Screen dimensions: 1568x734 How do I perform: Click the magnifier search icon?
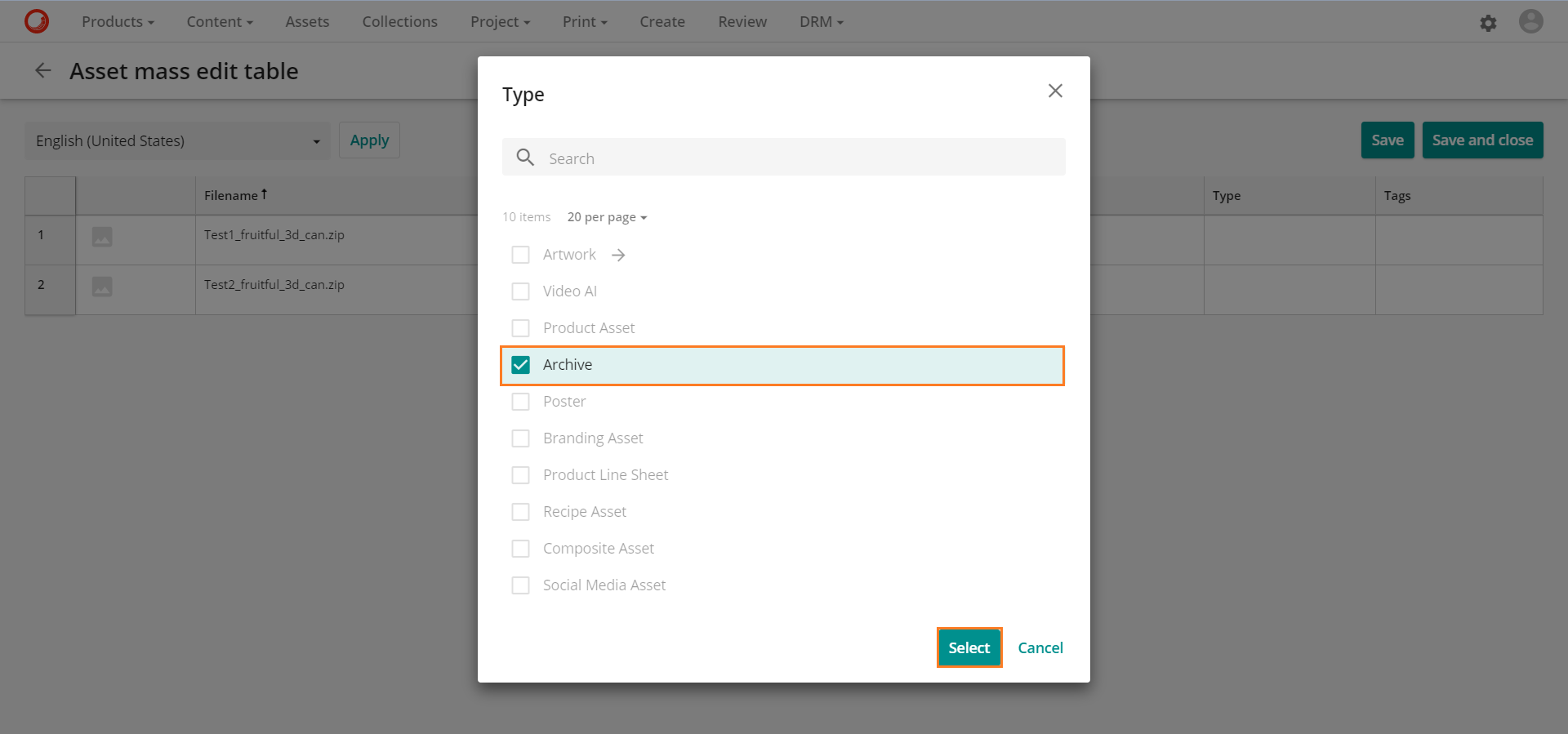point(525,158)
